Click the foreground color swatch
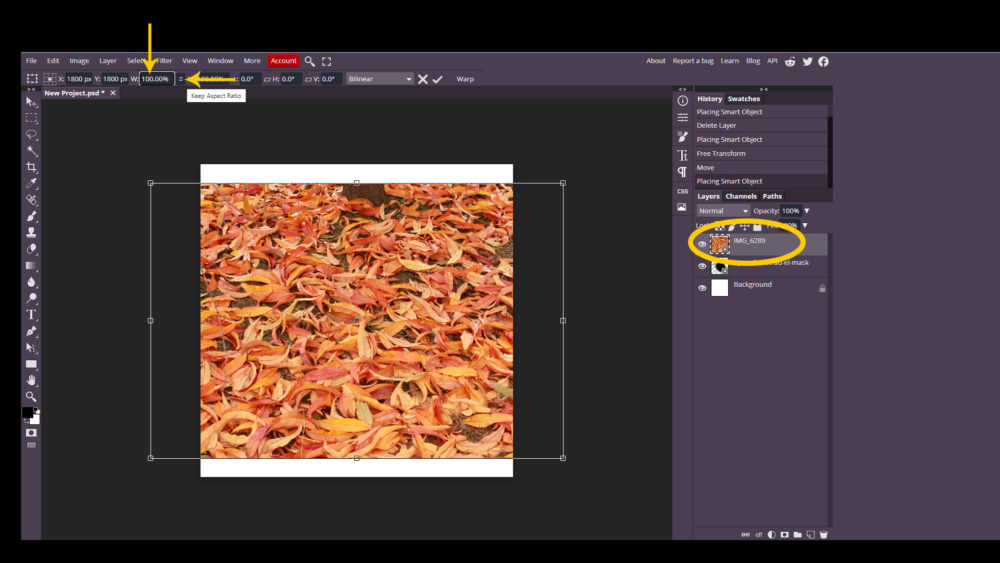 (x=28, y=412)
